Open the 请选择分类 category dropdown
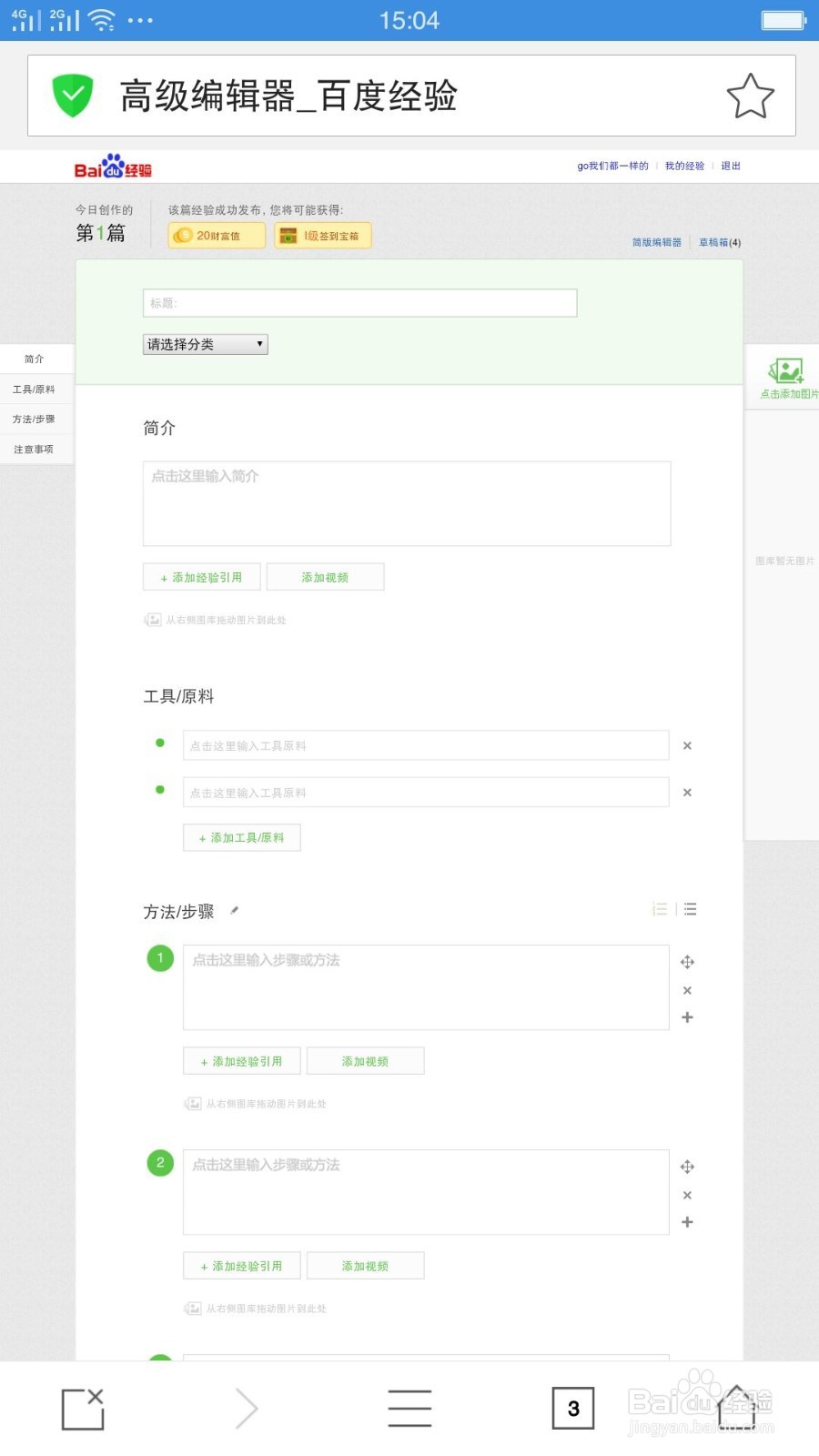This screenshot has height=1456, width=819. click(x=206, y=344)
